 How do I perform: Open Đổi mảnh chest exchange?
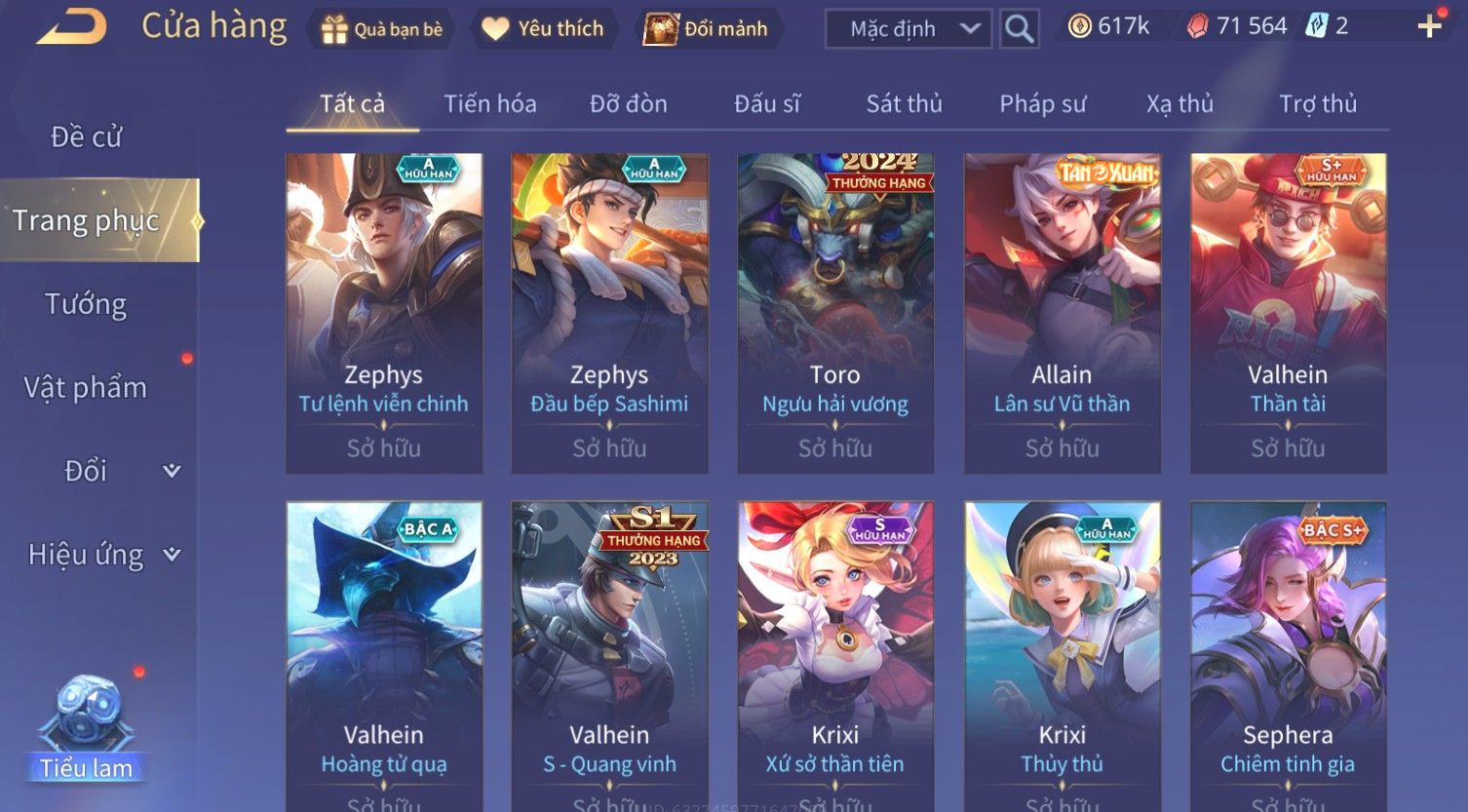click(706, 29)
